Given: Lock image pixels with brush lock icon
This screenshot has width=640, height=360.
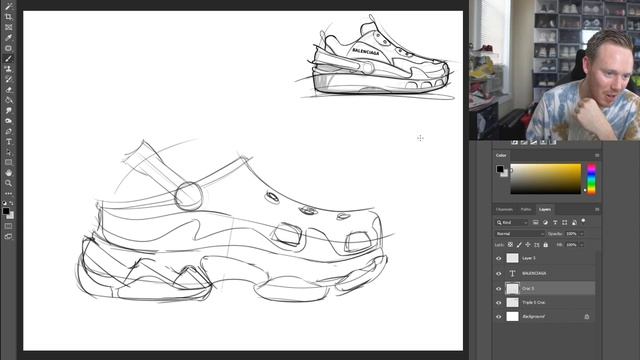Looking at the screenshot, I should (x=519, y=244).
